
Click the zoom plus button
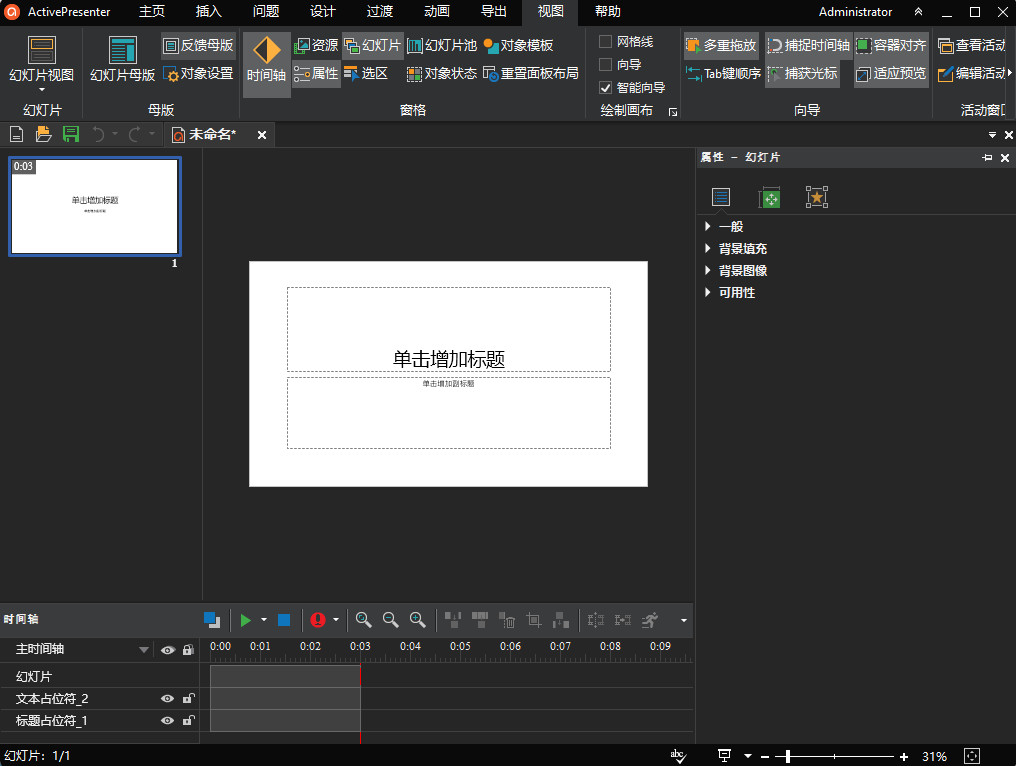tap(904, 756)
